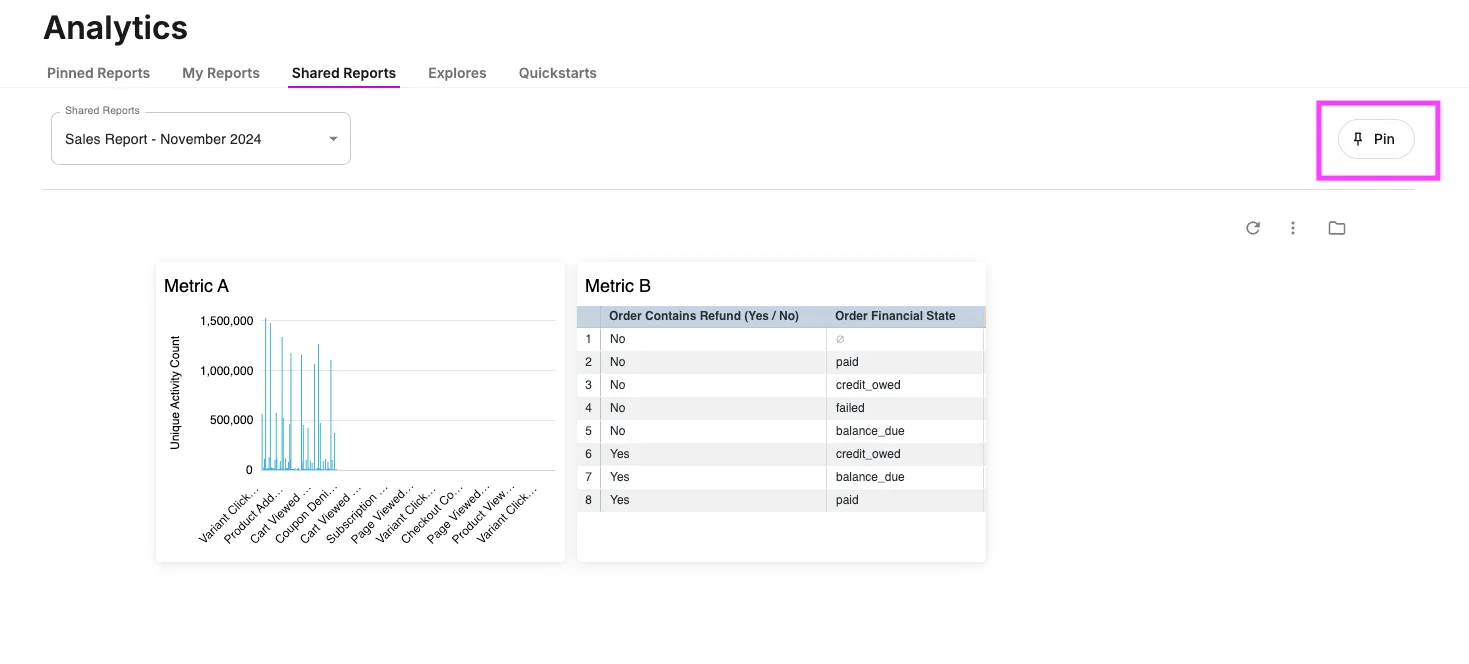
Task: Click the 'Yes' cell in row 6
Action: pyautogui.click(x=713, y=454)
